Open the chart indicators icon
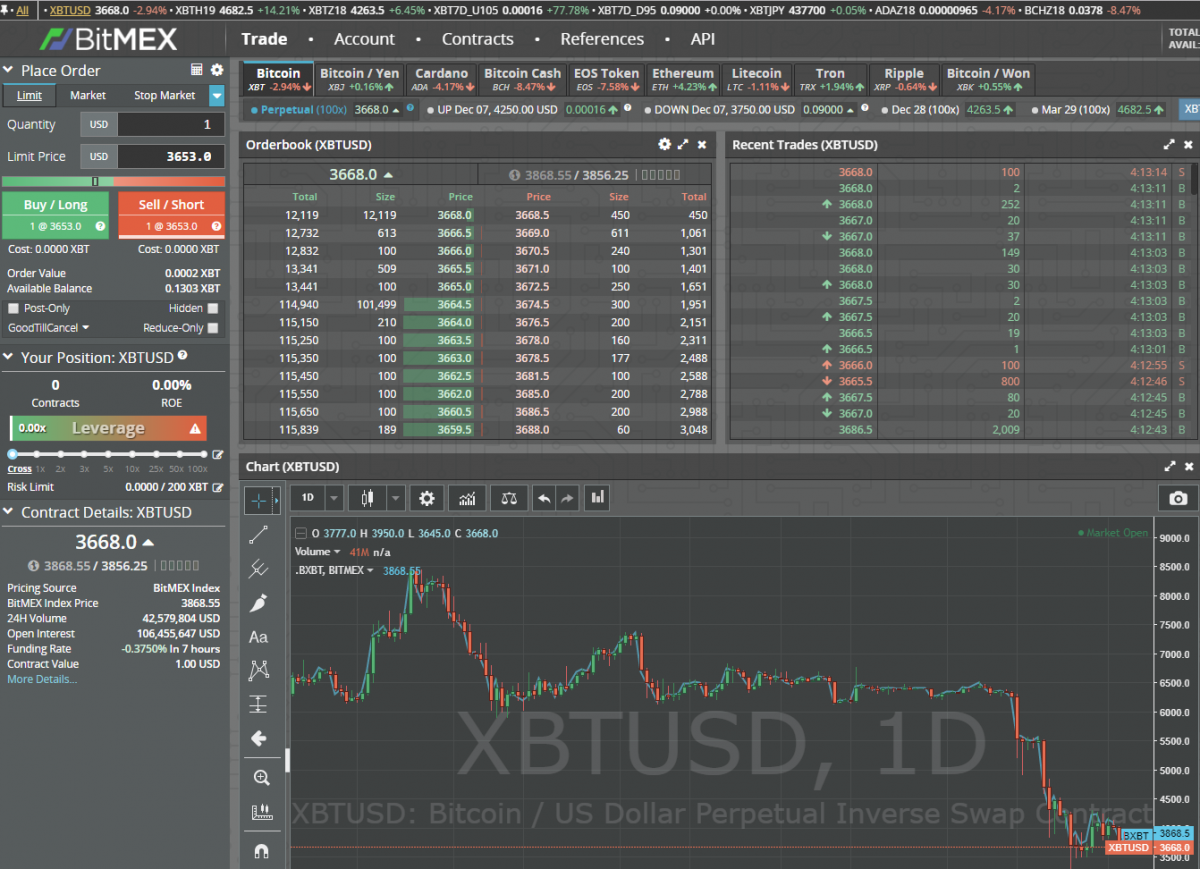This screenshot has height=869, width=1200. click(467, 498)
